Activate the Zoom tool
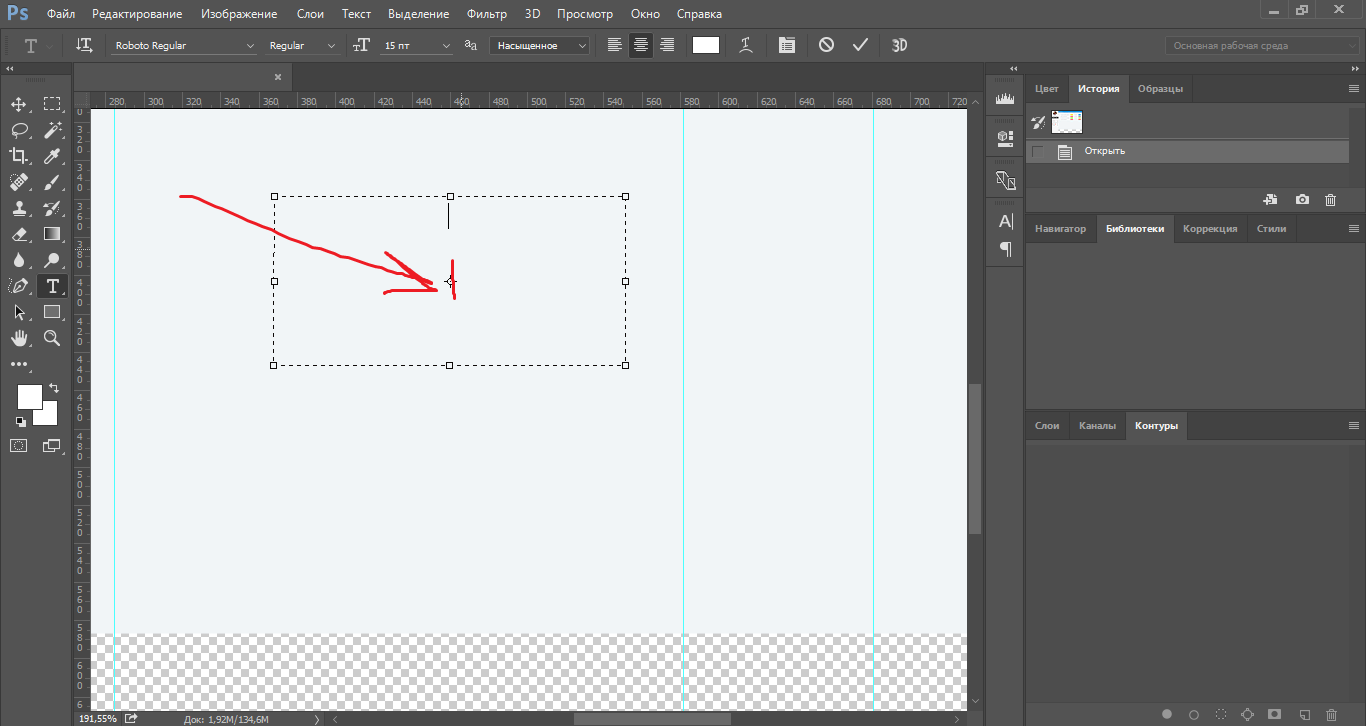Viewport: 1366px width, 726px height. click(x=52, y=338)
